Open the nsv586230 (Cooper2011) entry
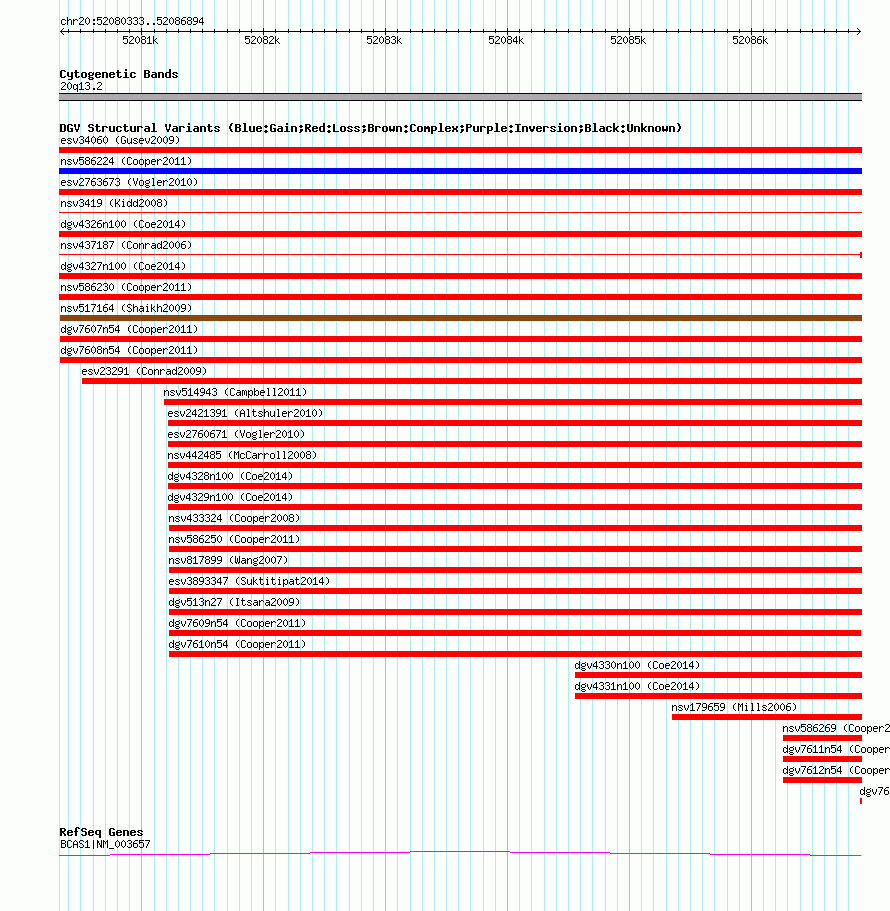The image size is (890, 911). point(125,286)
